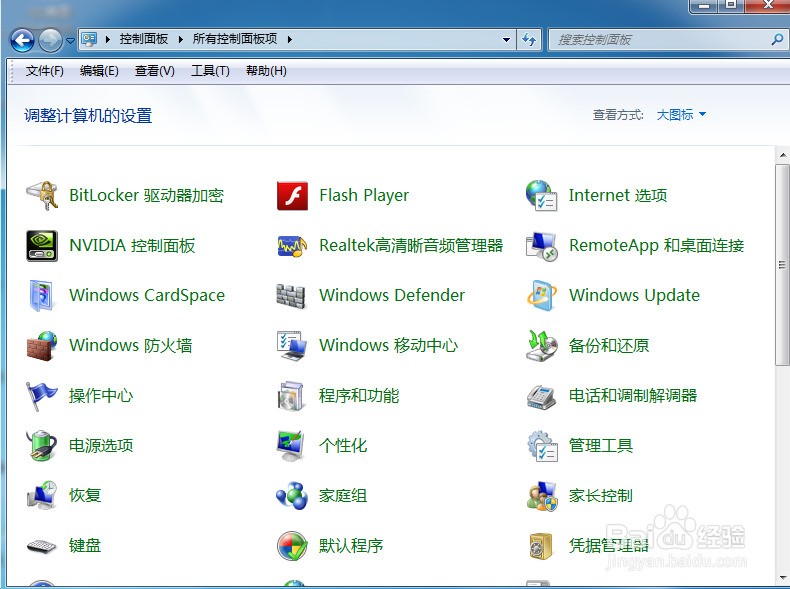This screenshot has height=589, width=790.
Task: Open the 帮助(H) menu
Action: coord(266,71)
